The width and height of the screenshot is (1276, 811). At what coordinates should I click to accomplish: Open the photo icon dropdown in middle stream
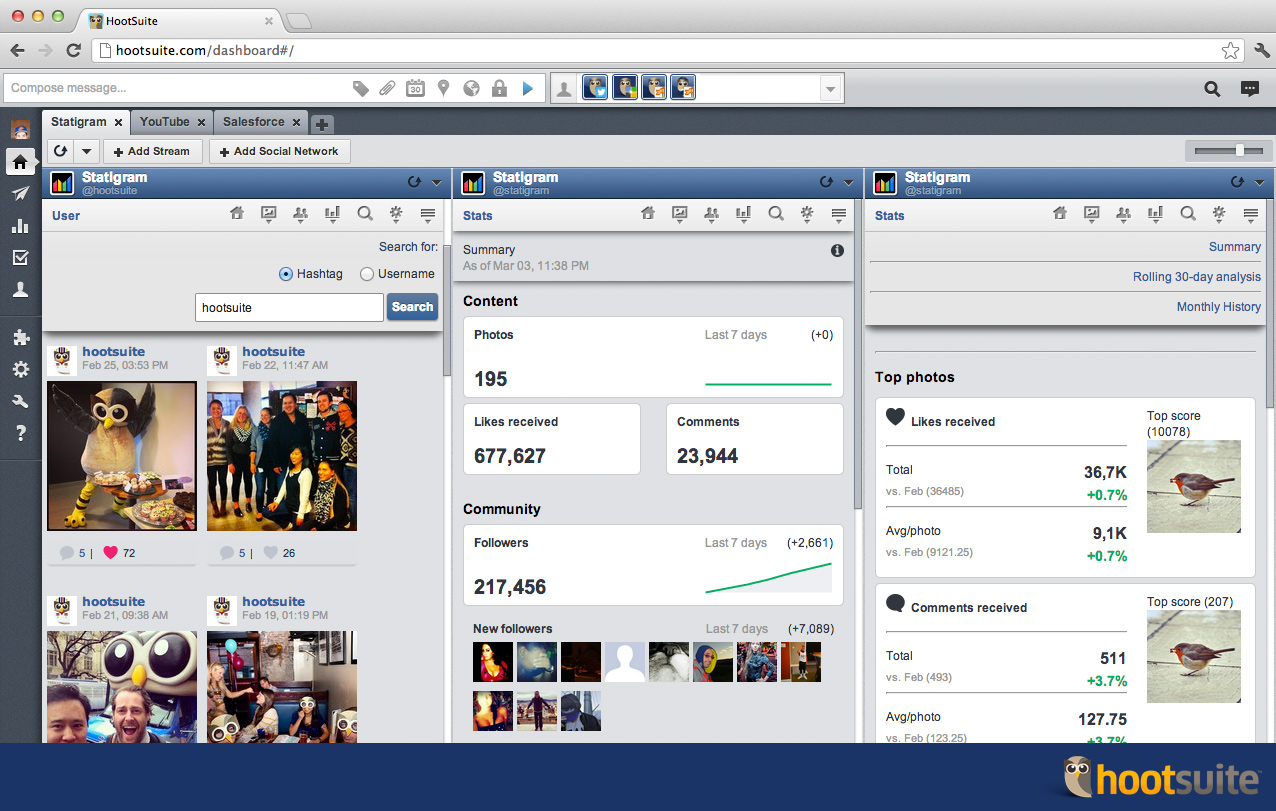point(680,214)
